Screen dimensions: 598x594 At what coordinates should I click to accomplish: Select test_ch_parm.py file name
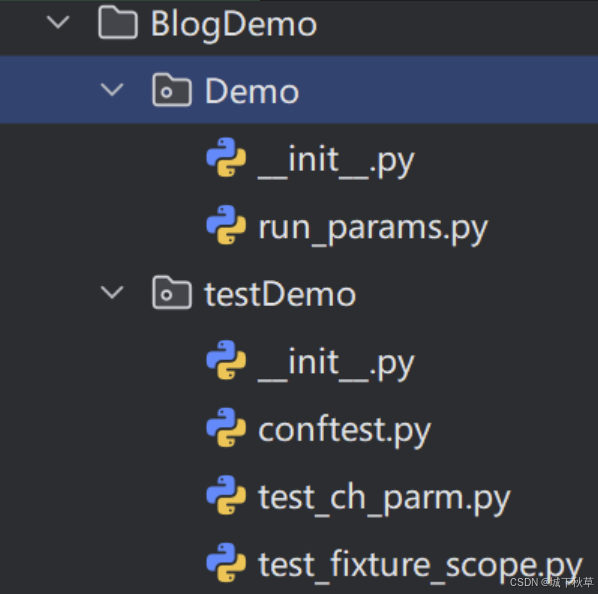[x=384, y=499]
